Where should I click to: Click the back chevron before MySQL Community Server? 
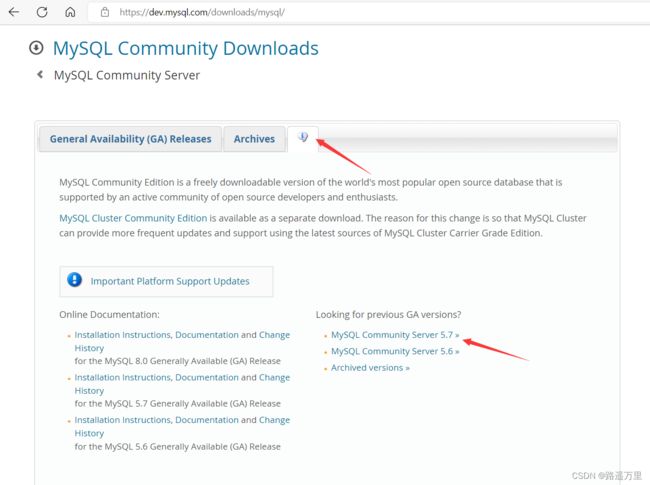click(40, 75)
